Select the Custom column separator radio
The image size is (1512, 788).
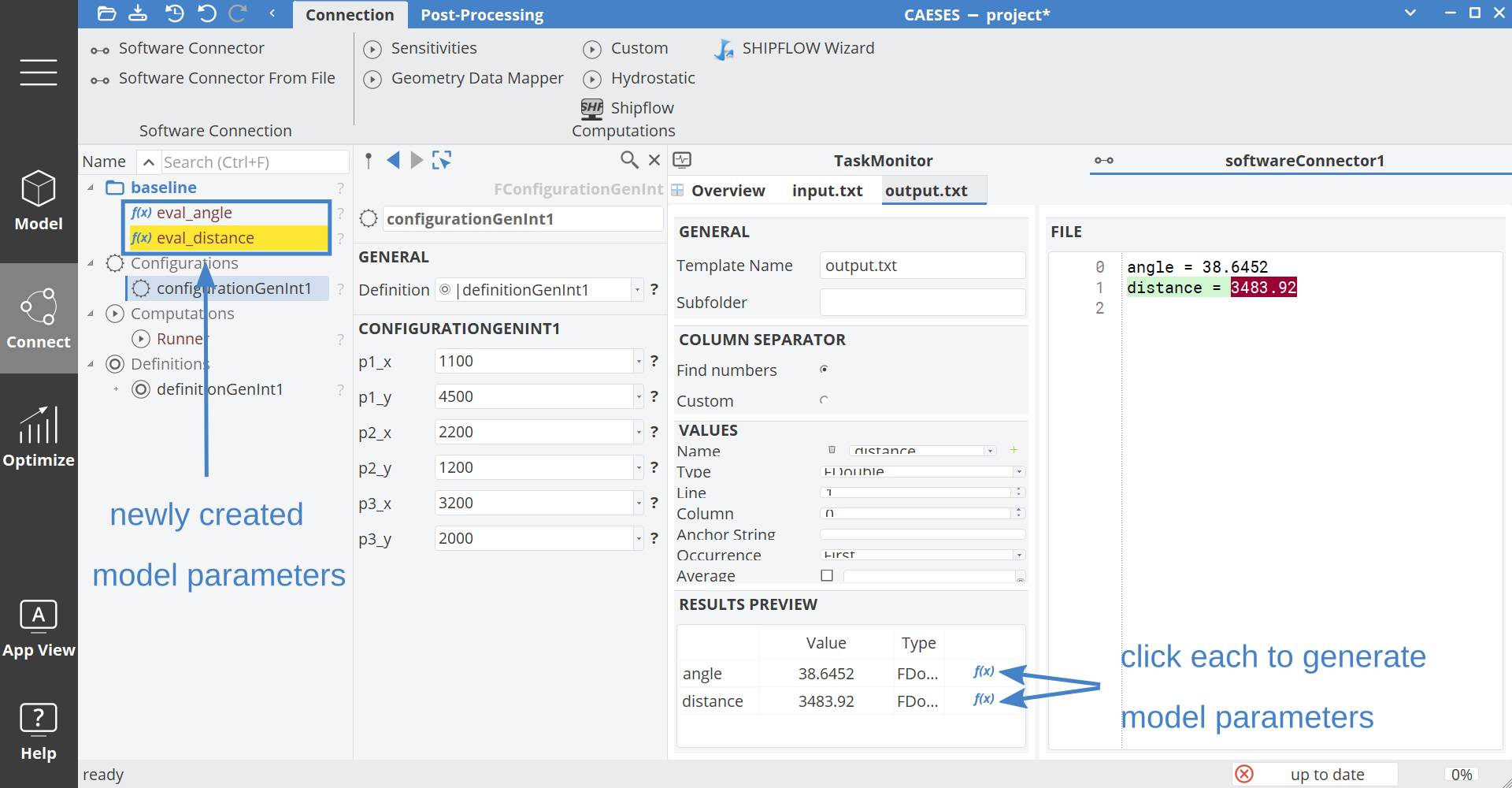tap(824, 400)
